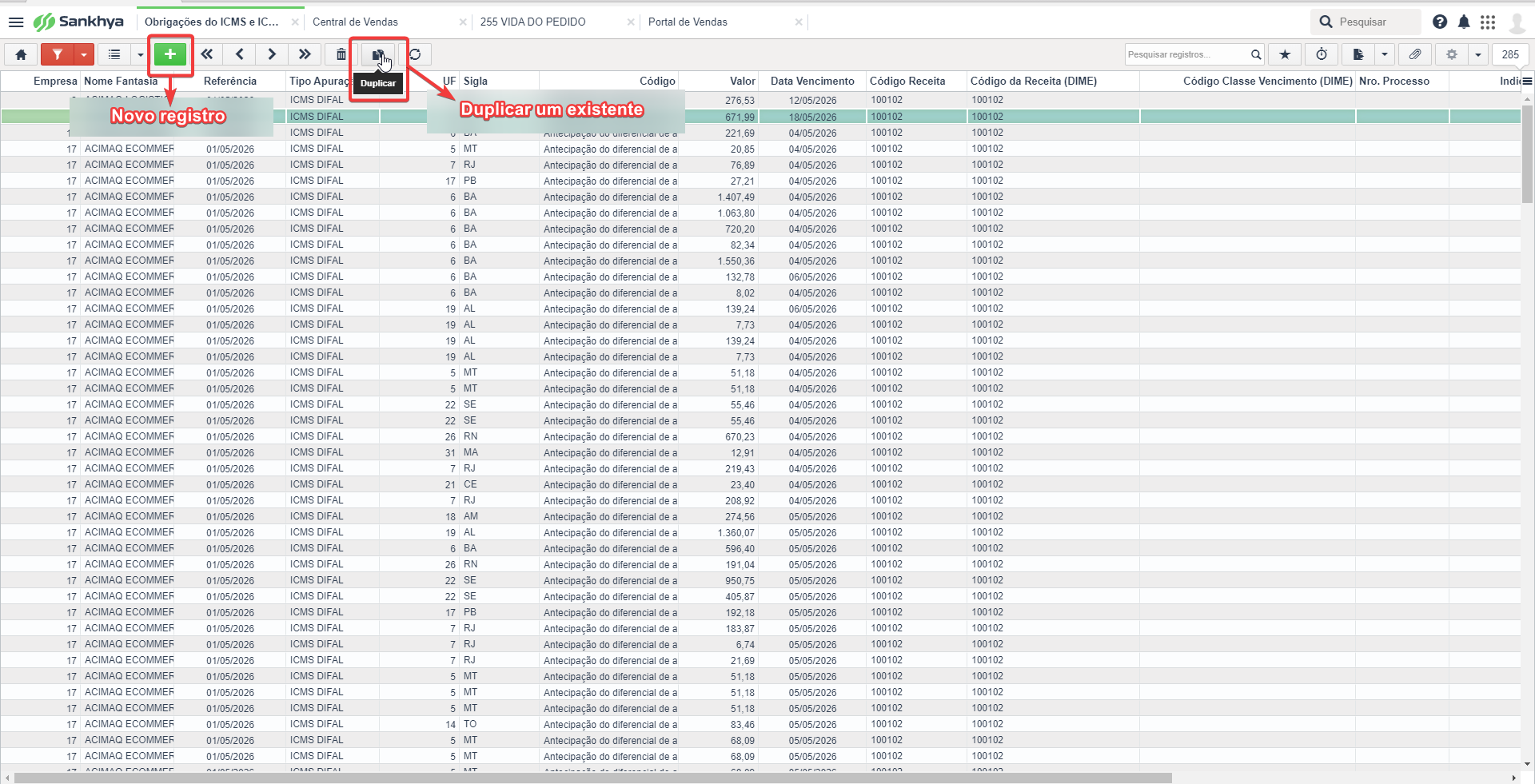Click the 285 record count box
The image size is (1535, 784).
pos(1510,54)
